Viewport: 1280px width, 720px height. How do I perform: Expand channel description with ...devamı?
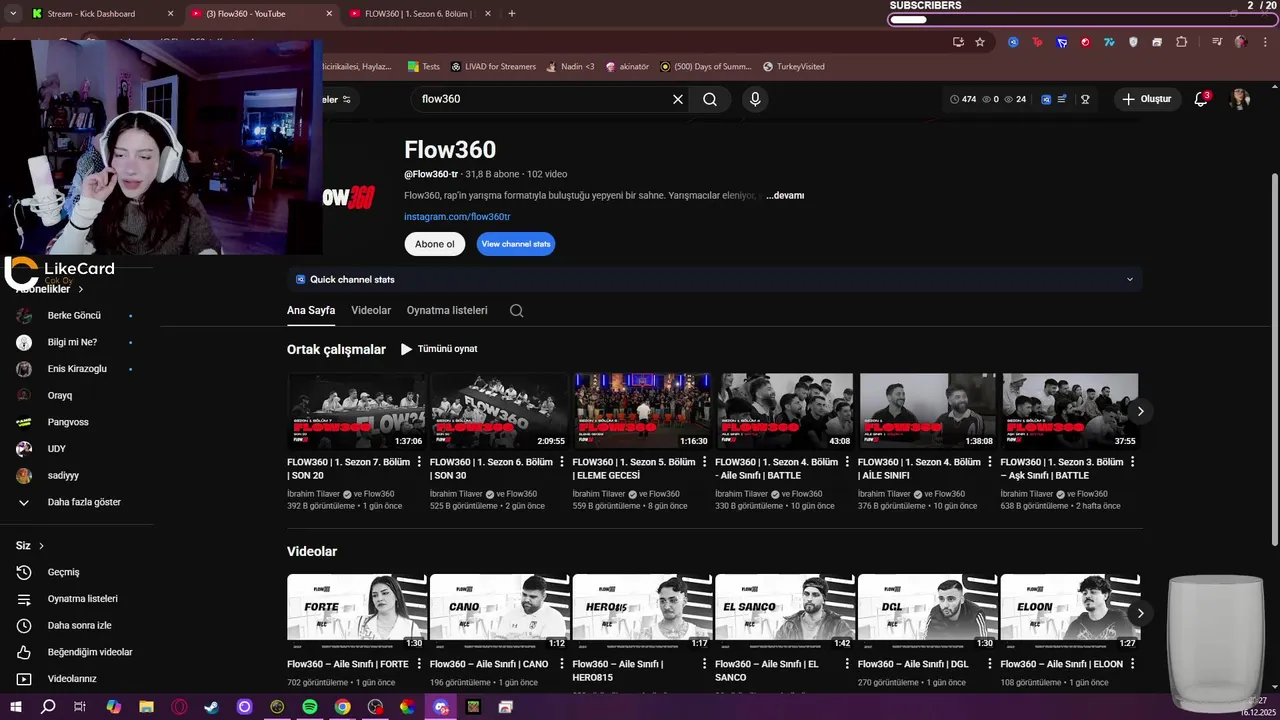(x=785, y=195)
